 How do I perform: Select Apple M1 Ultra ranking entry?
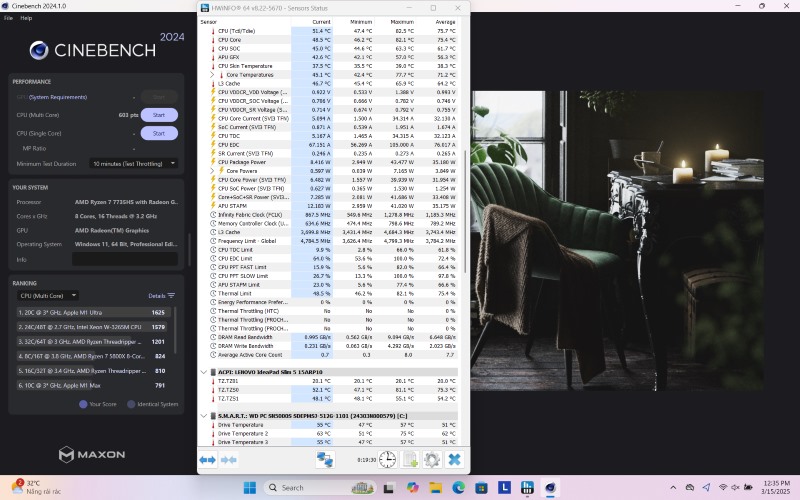click(x=94, y=312)
